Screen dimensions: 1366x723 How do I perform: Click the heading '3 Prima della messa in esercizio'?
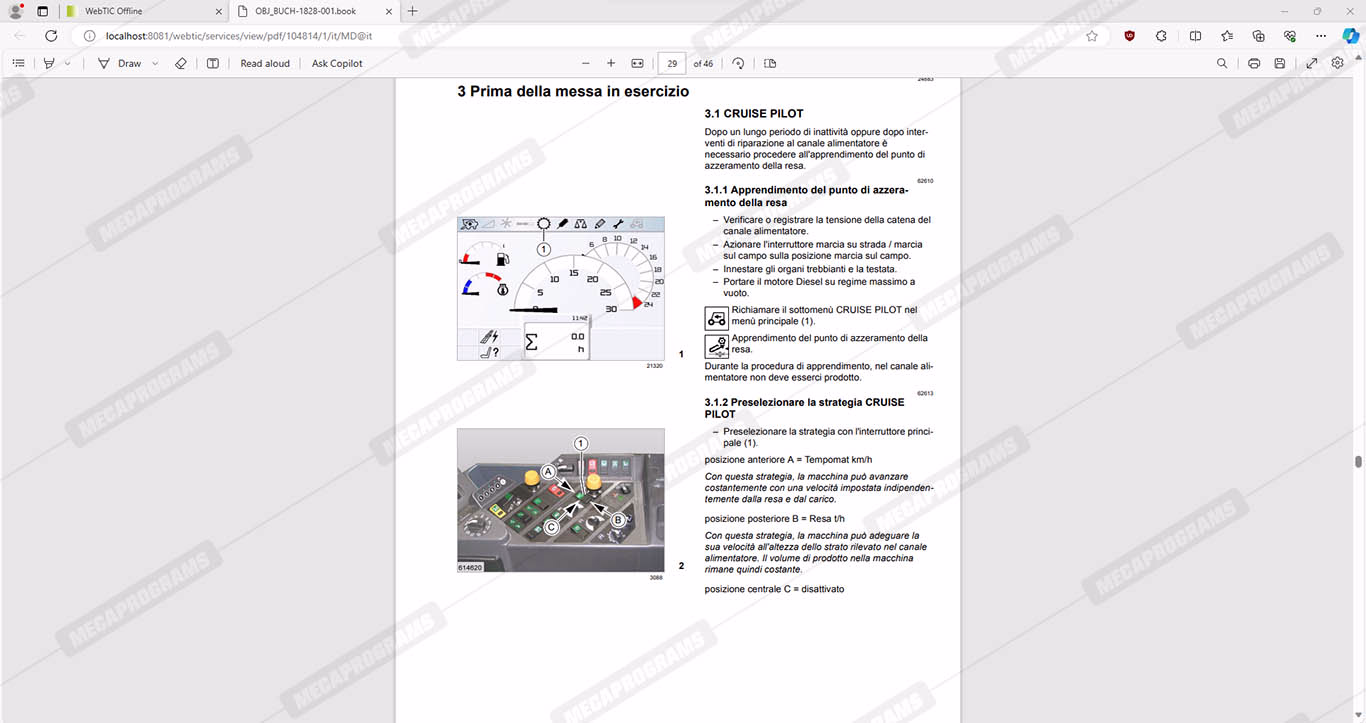point(573,92)
